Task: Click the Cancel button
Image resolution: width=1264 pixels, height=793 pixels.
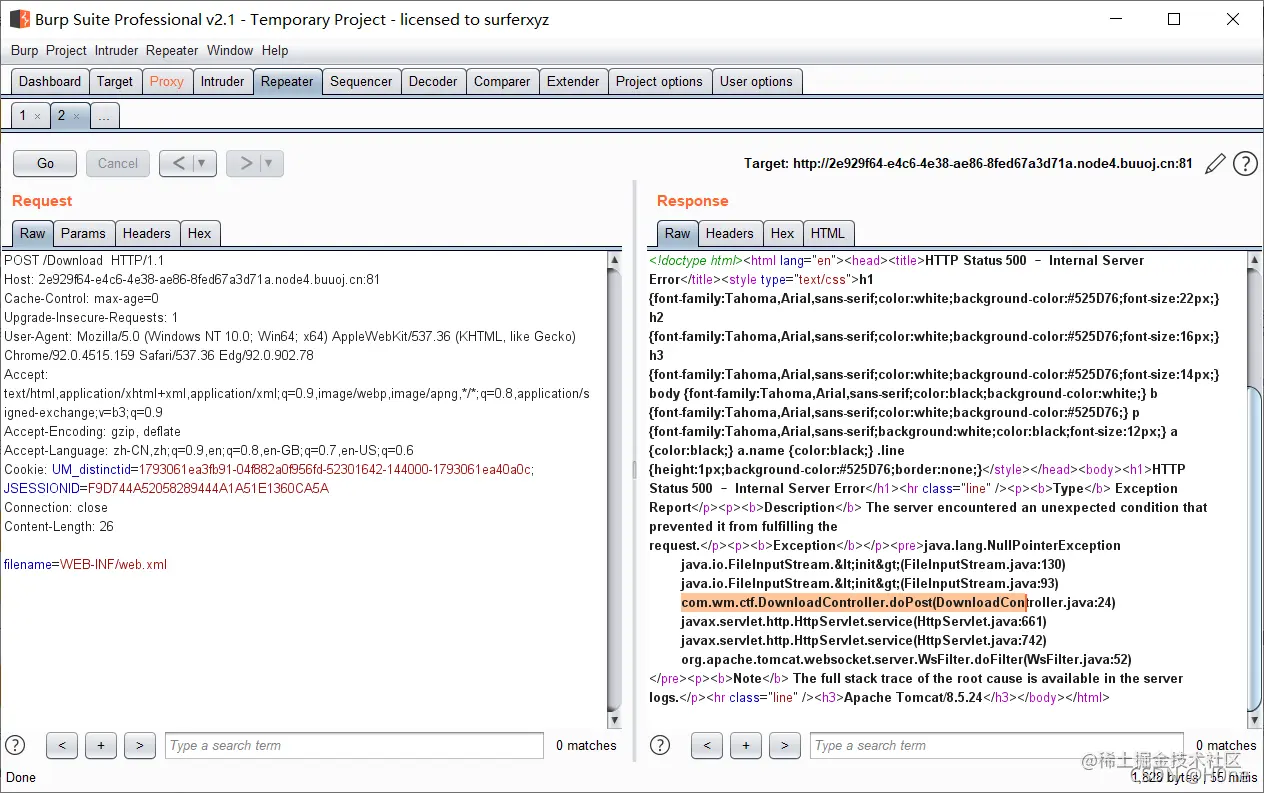Action: (118, 163)
